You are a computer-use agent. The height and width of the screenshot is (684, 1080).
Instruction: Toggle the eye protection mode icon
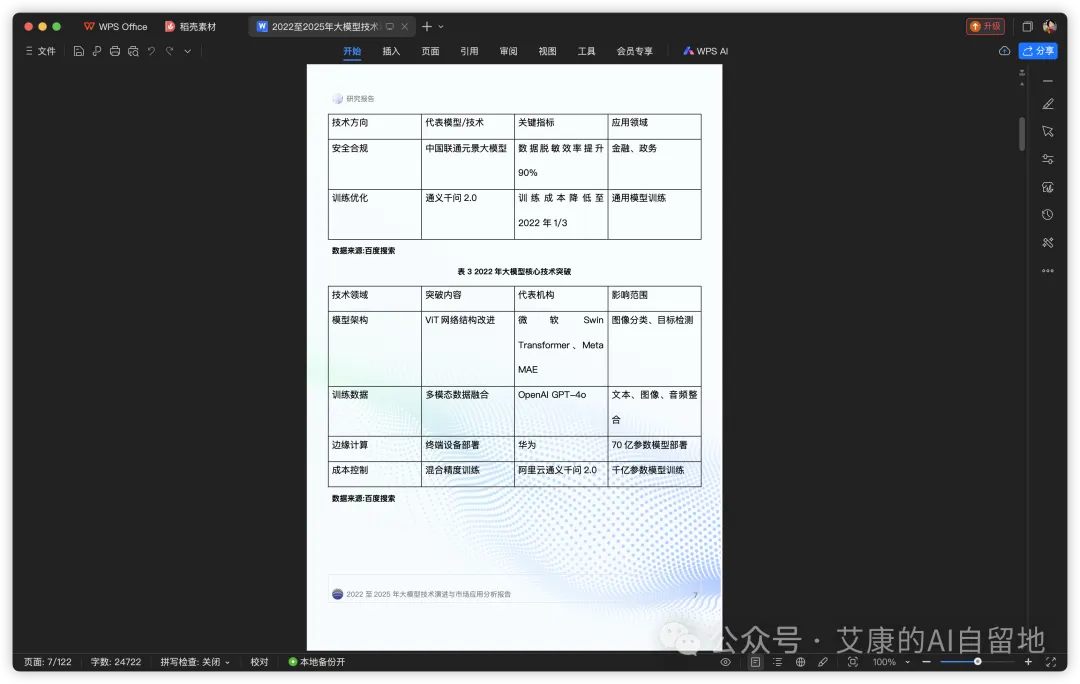coord(725,662)
